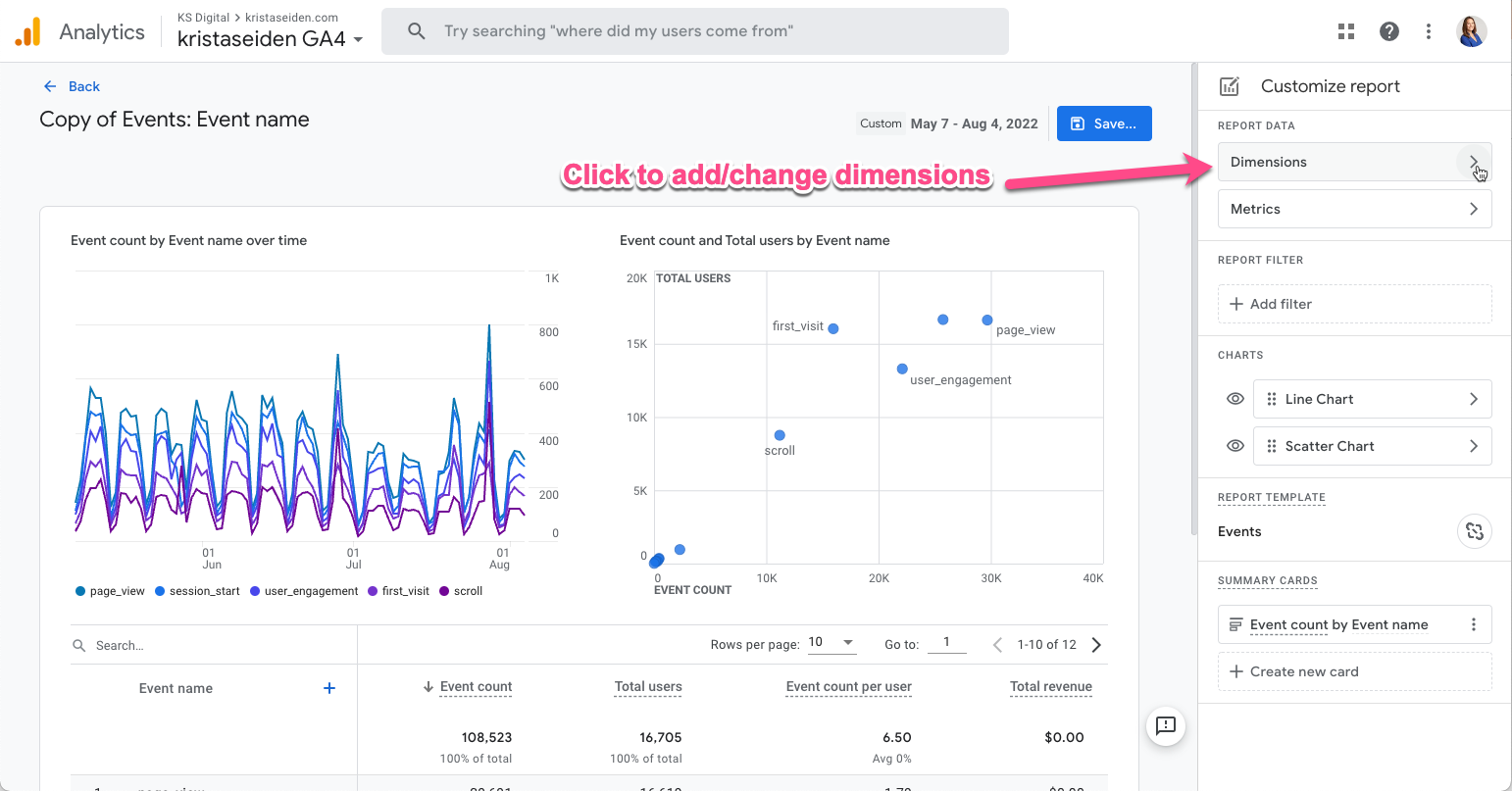Toggle visibility of the Line Chart
Screen dimensions: 1512x791
pyautogui.click(x=1235, y=399)
